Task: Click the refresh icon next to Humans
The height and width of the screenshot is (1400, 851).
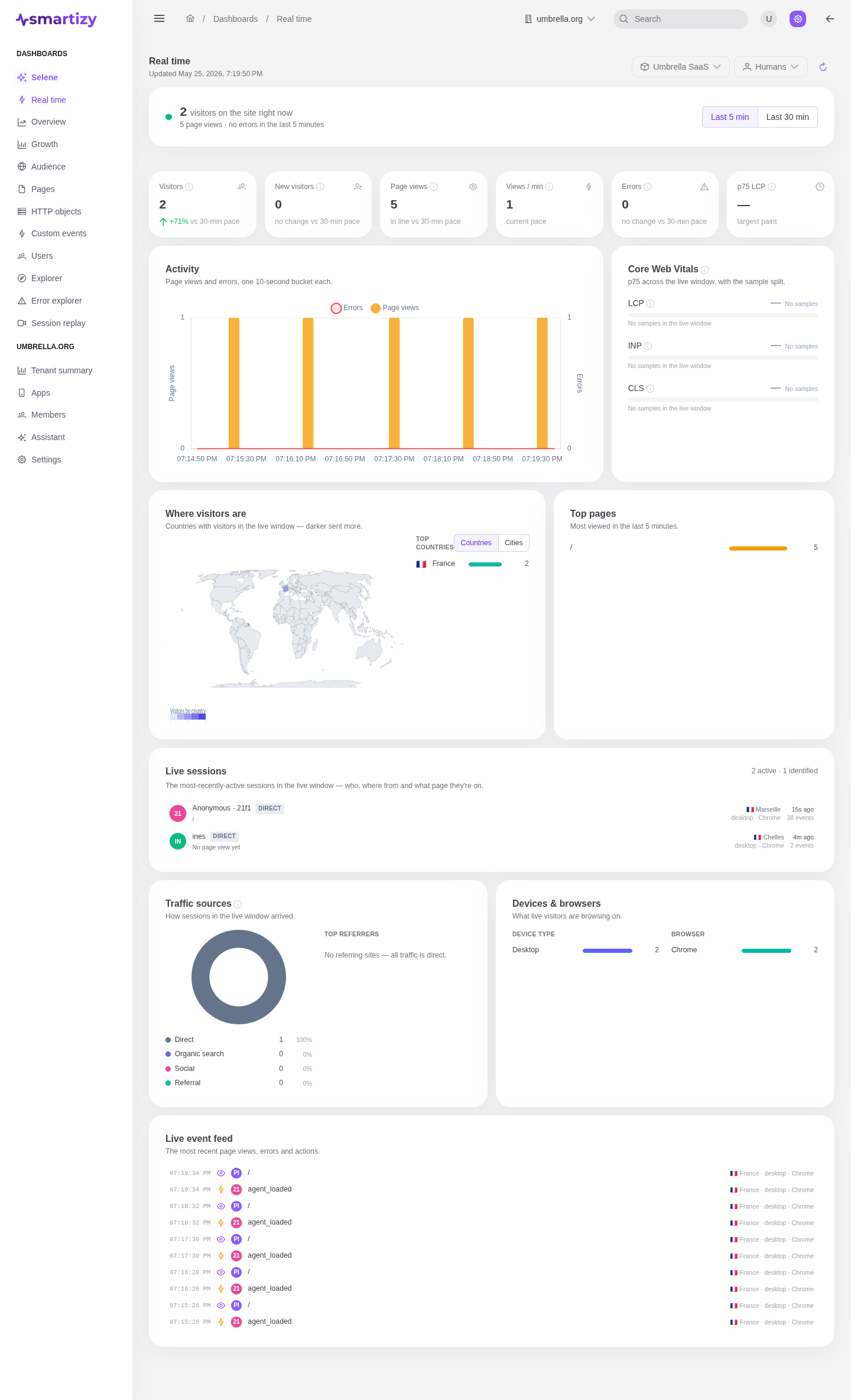Action: (823, 67)
